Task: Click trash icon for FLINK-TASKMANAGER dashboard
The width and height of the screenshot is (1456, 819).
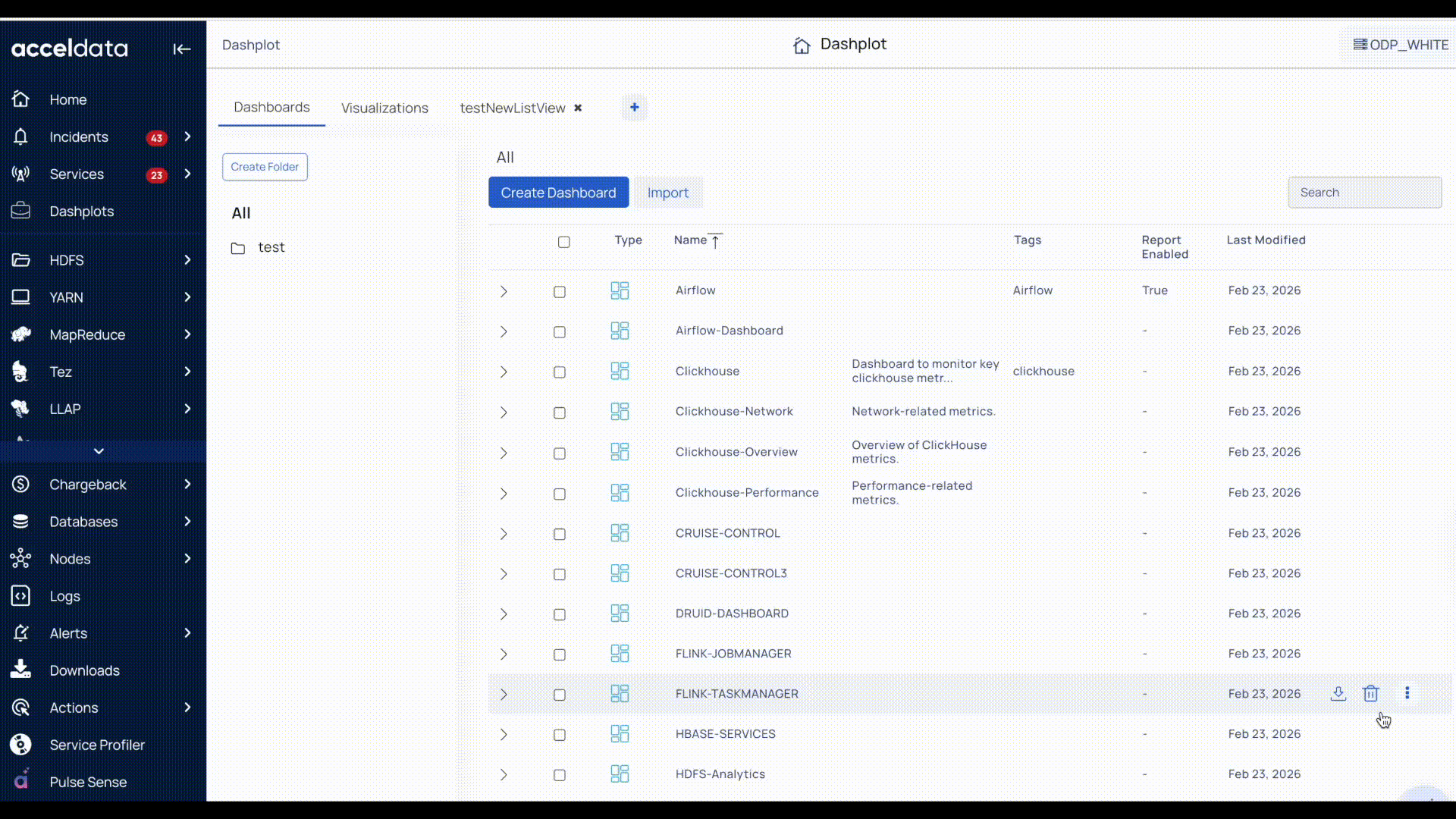Action: coord(1370,694)
